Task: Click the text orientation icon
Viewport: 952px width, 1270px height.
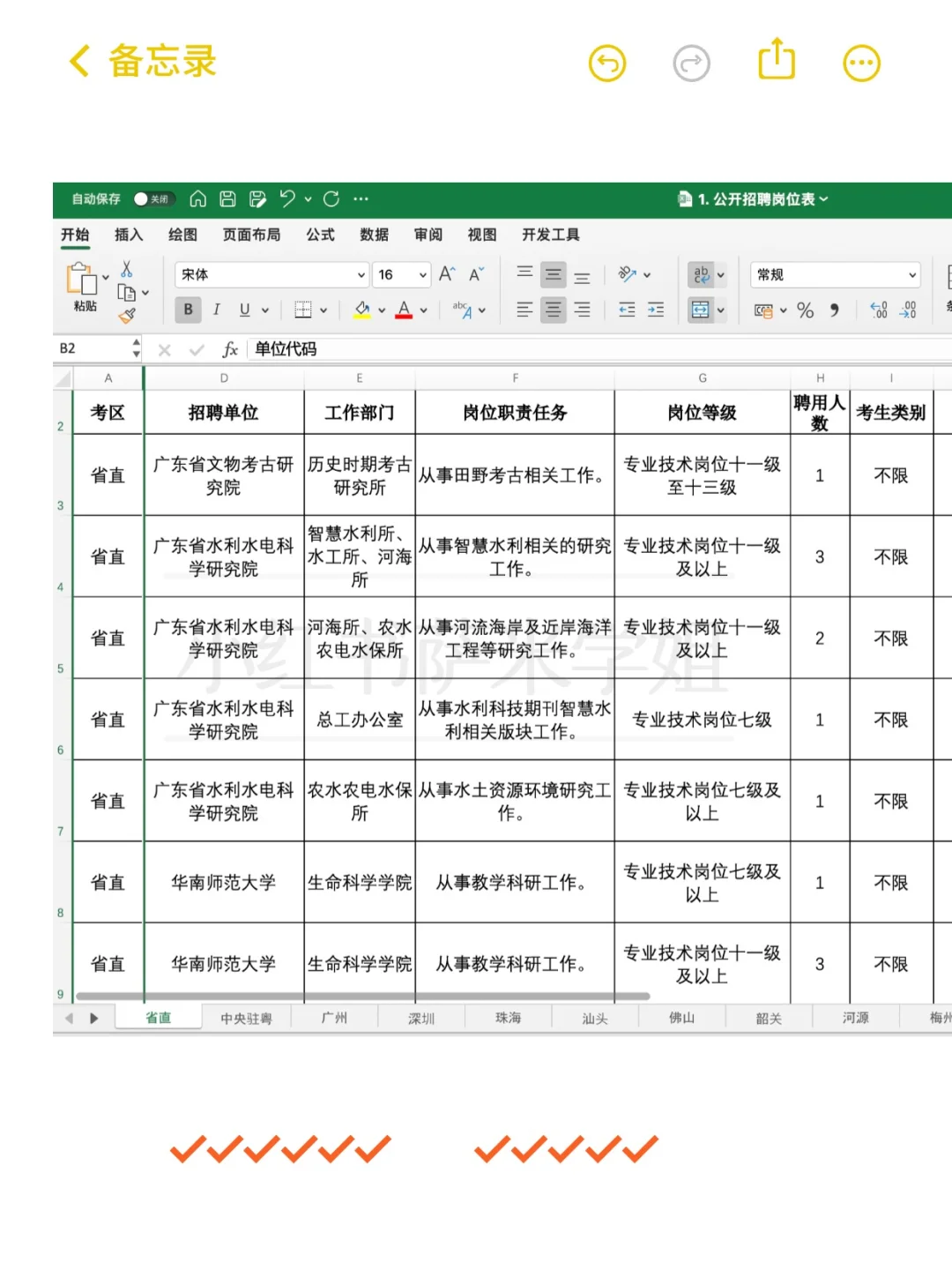Action: tap(628, 274)
